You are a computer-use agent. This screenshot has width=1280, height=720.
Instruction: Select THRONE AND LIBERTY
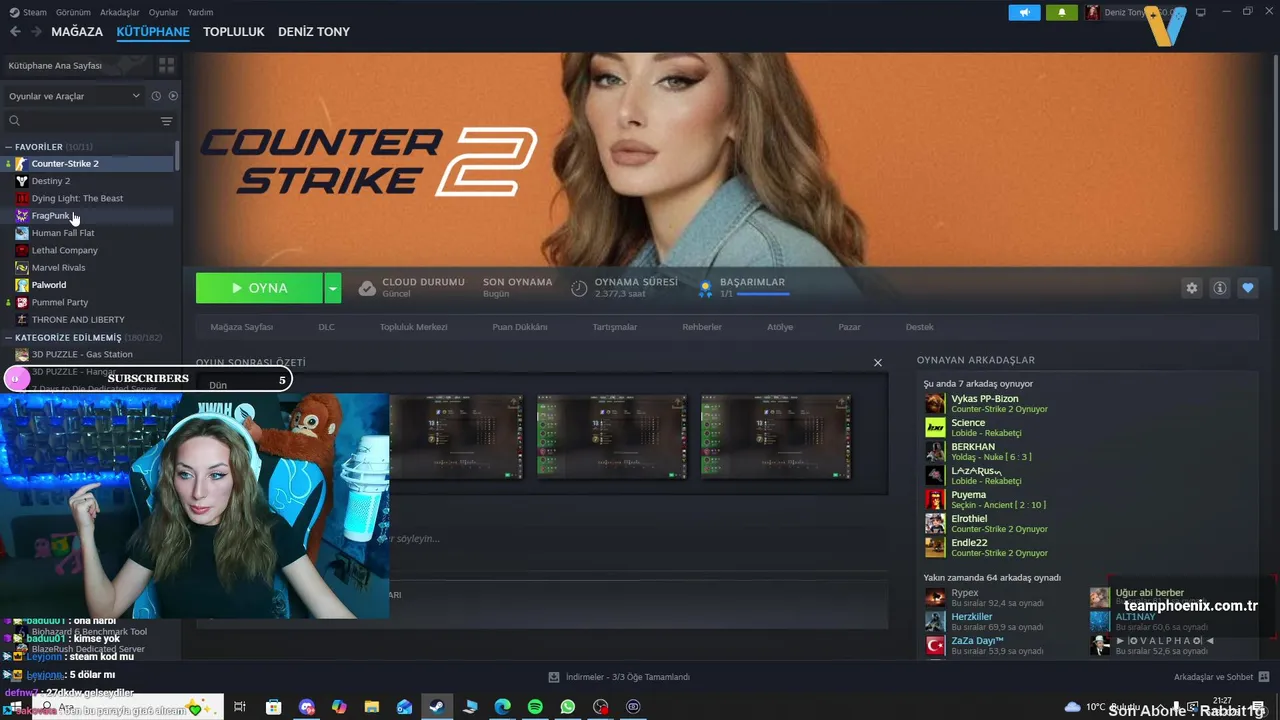(90, 320)
